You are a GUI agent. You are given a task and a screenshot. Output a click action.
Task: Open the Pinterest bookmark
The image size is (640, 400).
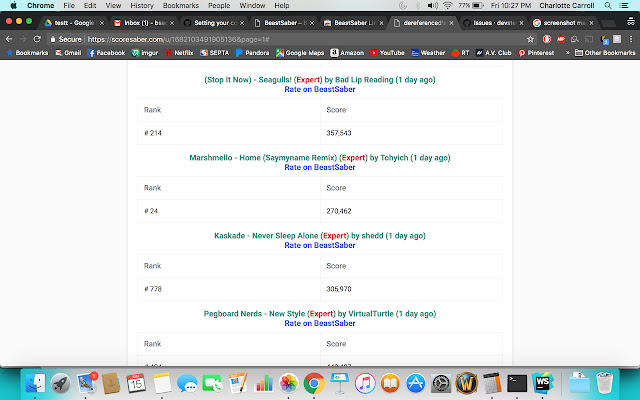click(536, 53)
